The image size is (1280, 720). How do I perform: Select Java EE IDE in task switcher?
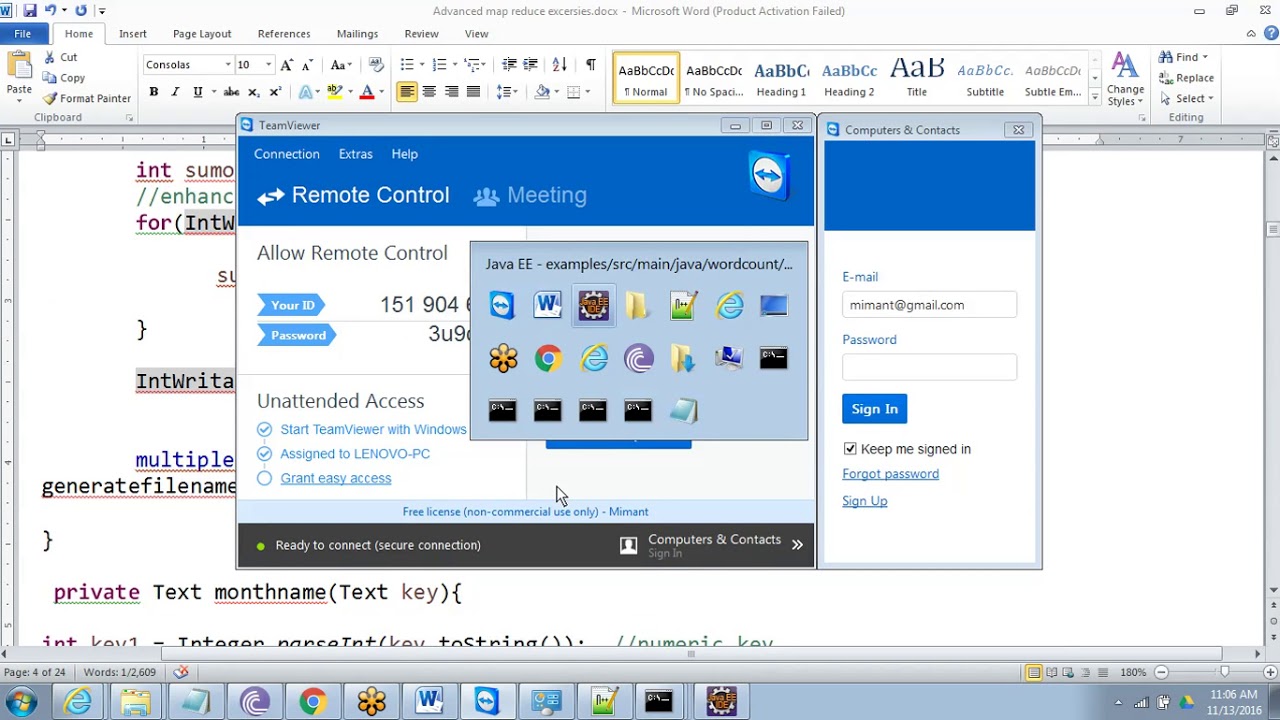pyautogui.click(x=593, y=305)
